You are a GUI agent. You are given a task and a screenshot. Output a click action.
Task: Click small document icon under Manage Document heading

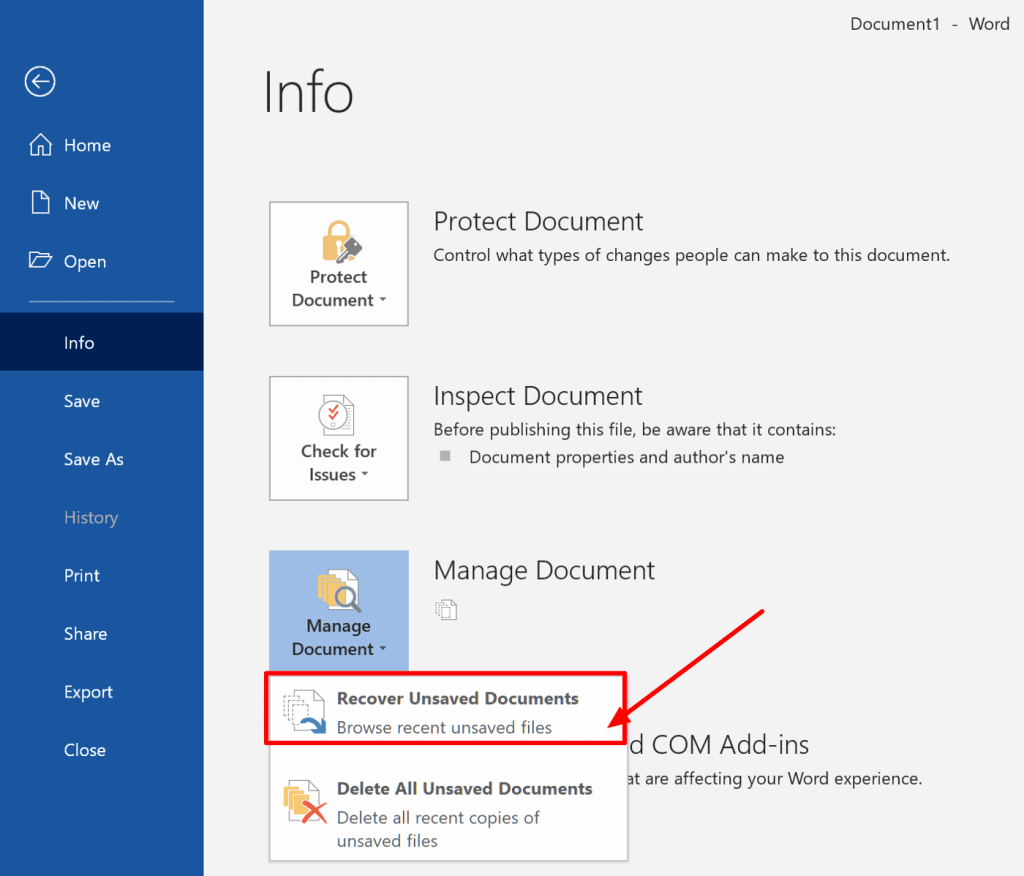click(446, 609)
